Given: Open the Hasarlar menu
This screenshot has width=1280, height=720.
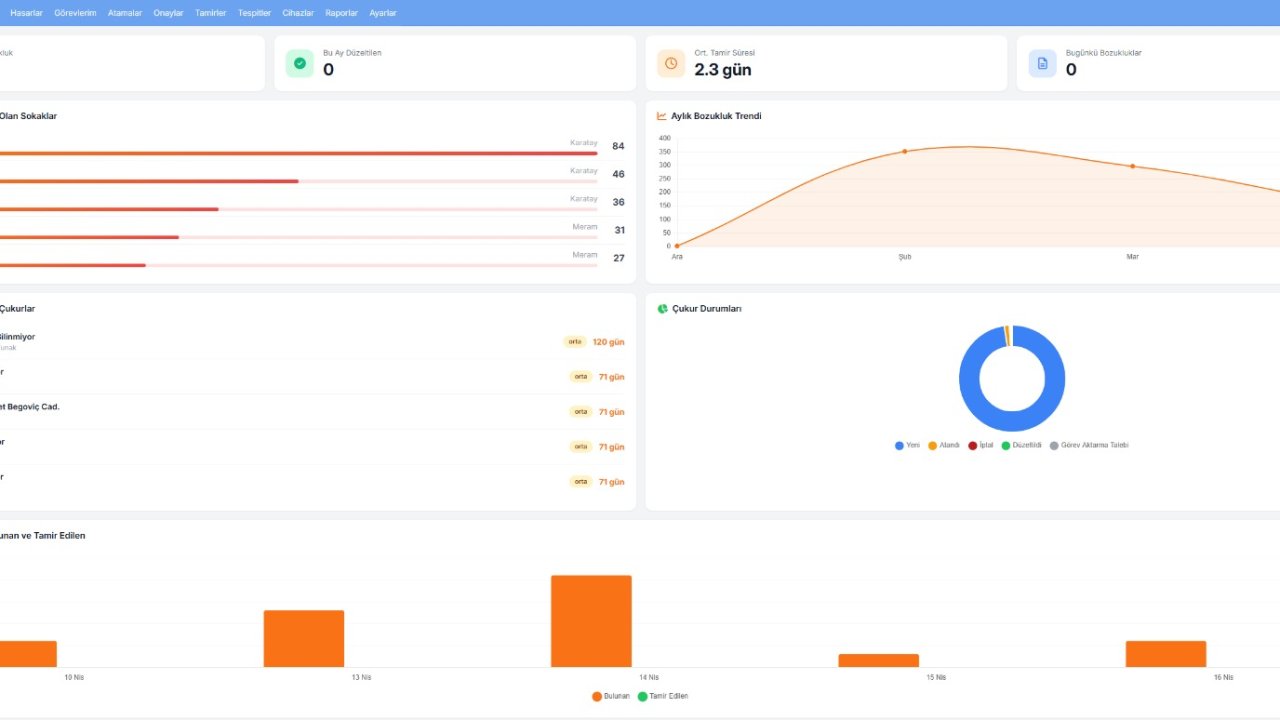Looking at the screenshot, I should pos(26,13).
